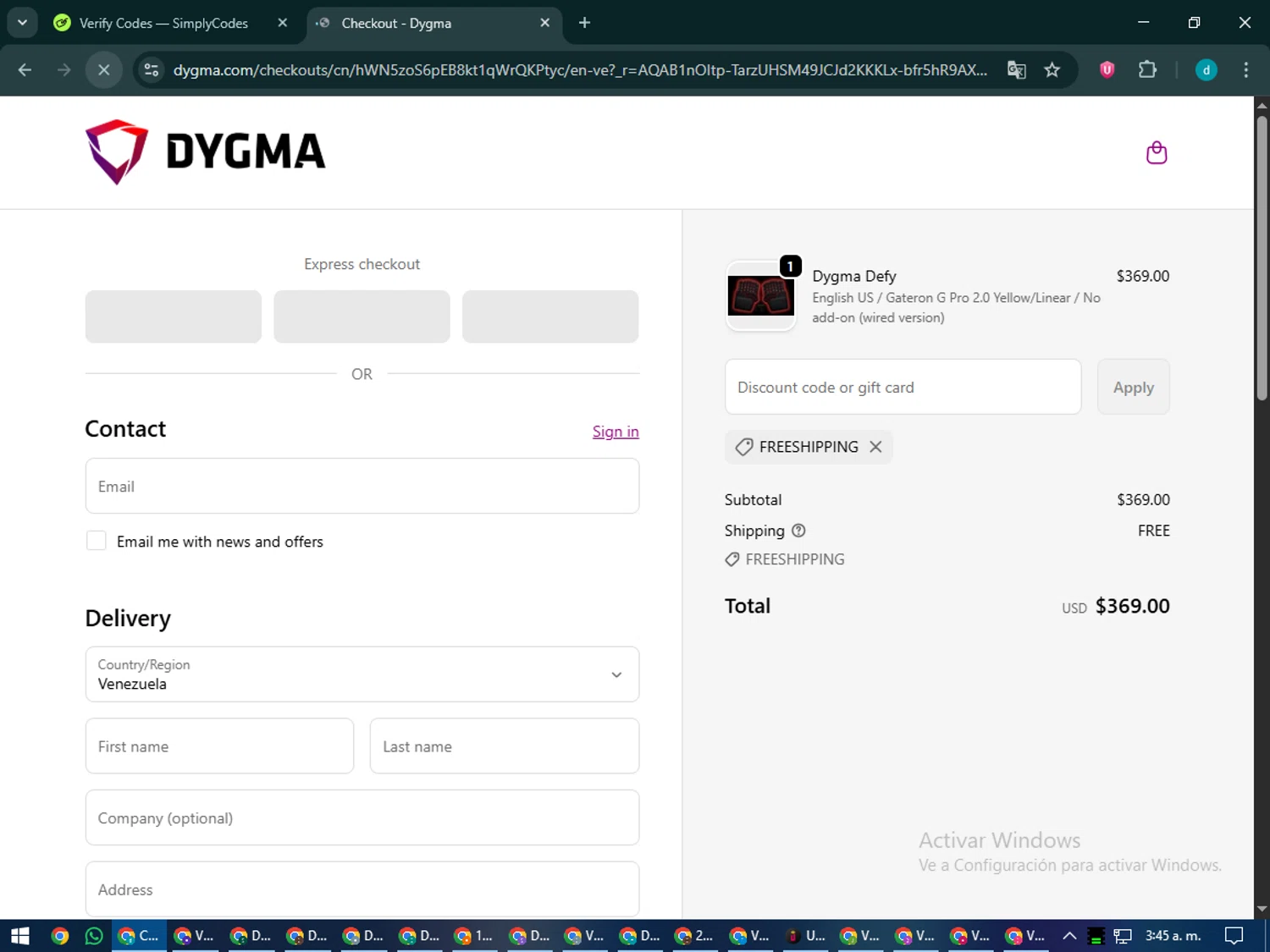Click the browser address bar URL

tap(580, 70)
